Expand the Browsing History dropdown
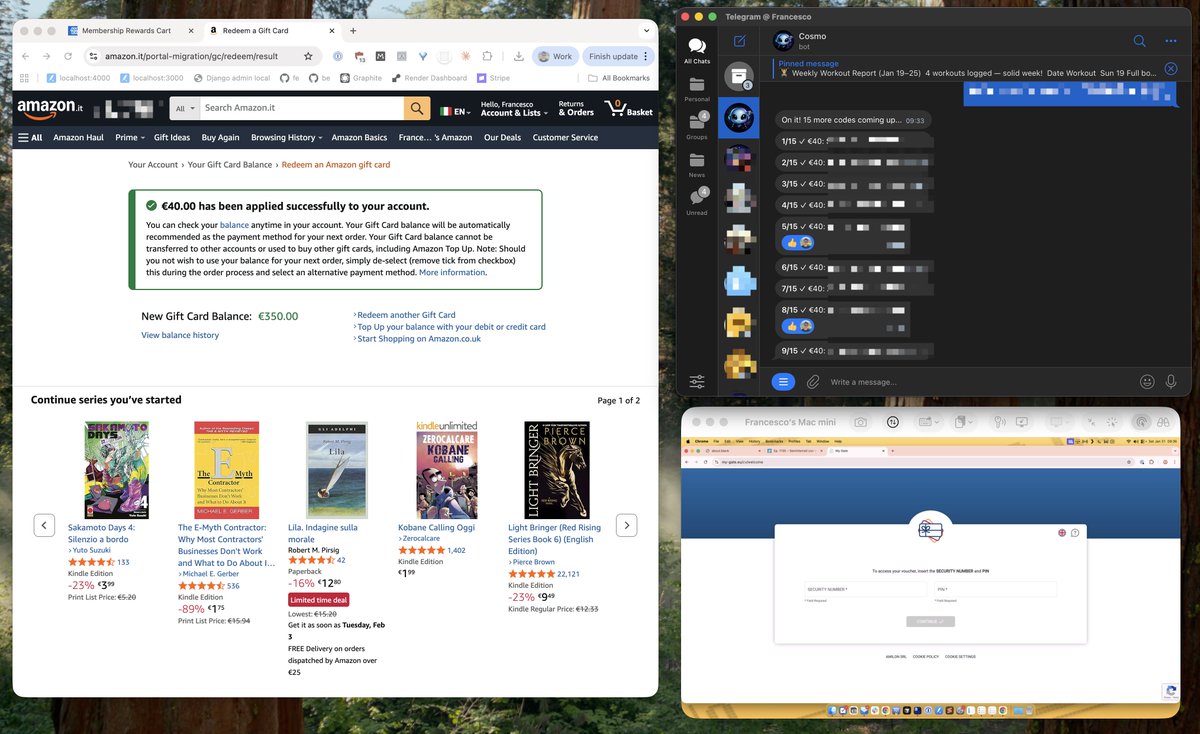 (286, 137)
